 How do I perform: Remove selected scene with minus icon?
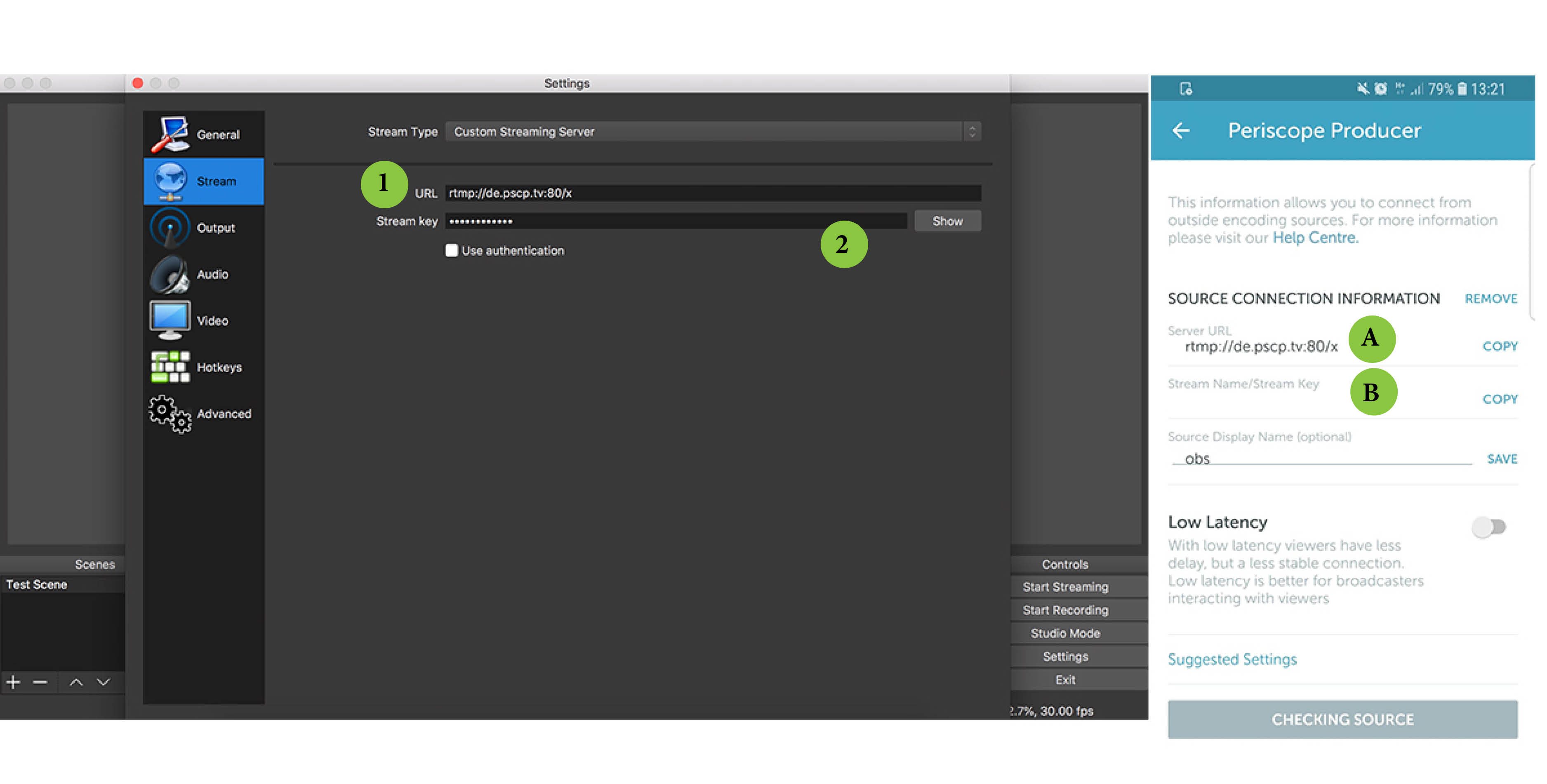[x=40, y=682]
